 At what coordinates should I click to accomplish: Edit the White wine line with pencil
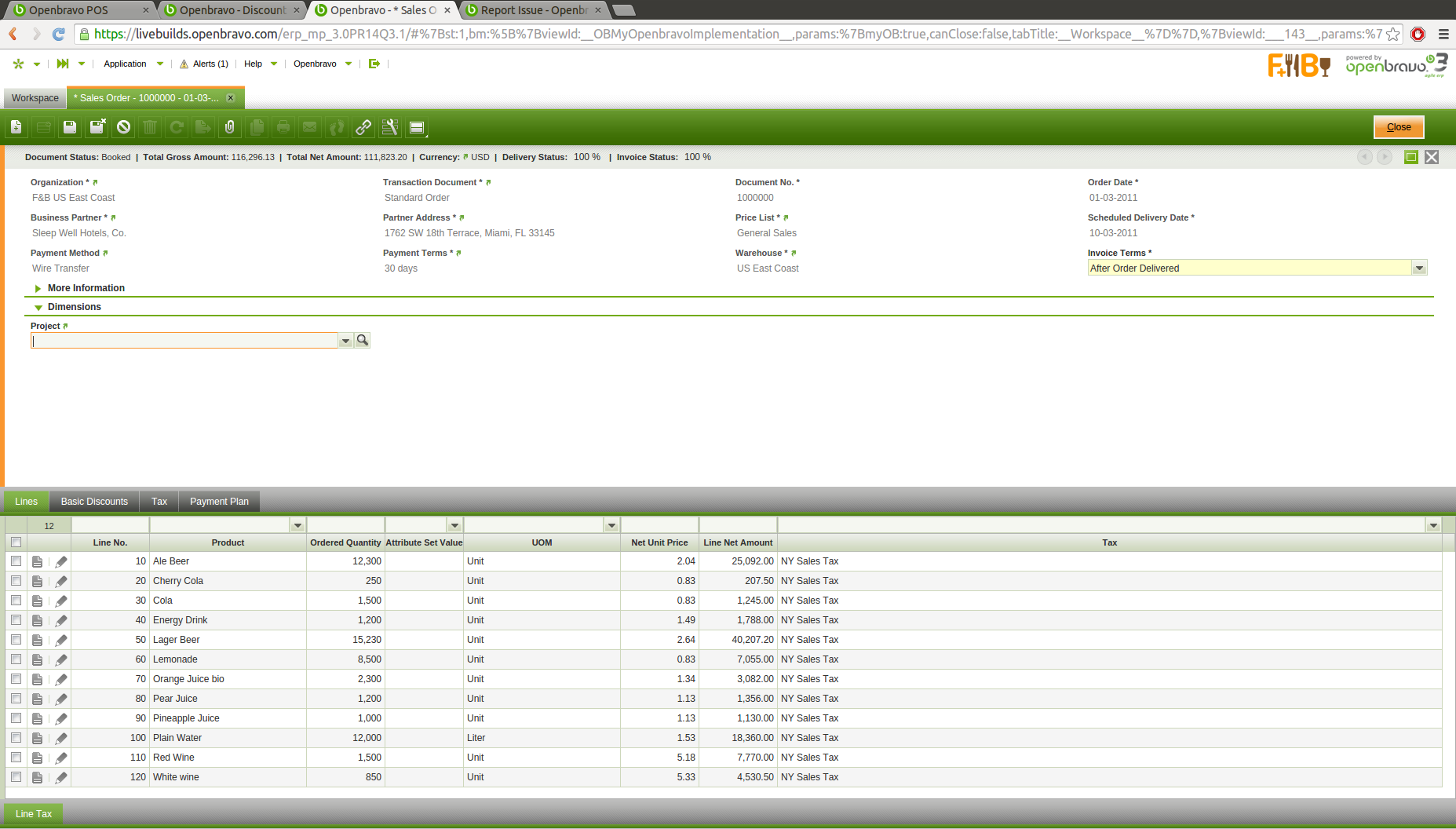(61, 777)
